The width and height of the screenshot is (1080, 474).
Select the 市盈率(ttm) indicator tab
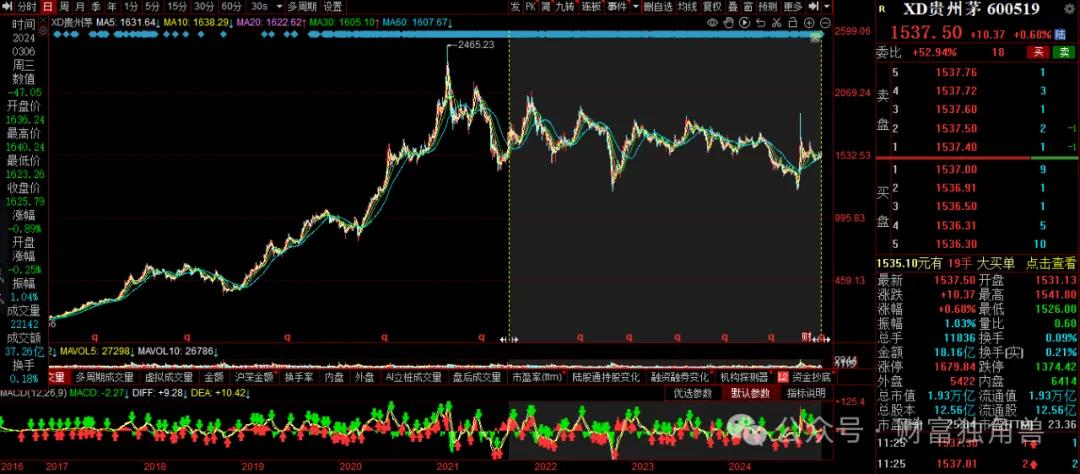[537, 377]
